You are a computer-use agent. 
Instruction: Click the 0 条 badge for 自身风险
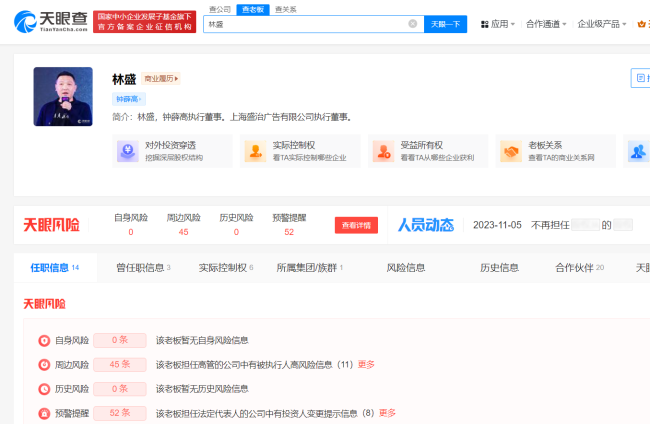[120, 340]
